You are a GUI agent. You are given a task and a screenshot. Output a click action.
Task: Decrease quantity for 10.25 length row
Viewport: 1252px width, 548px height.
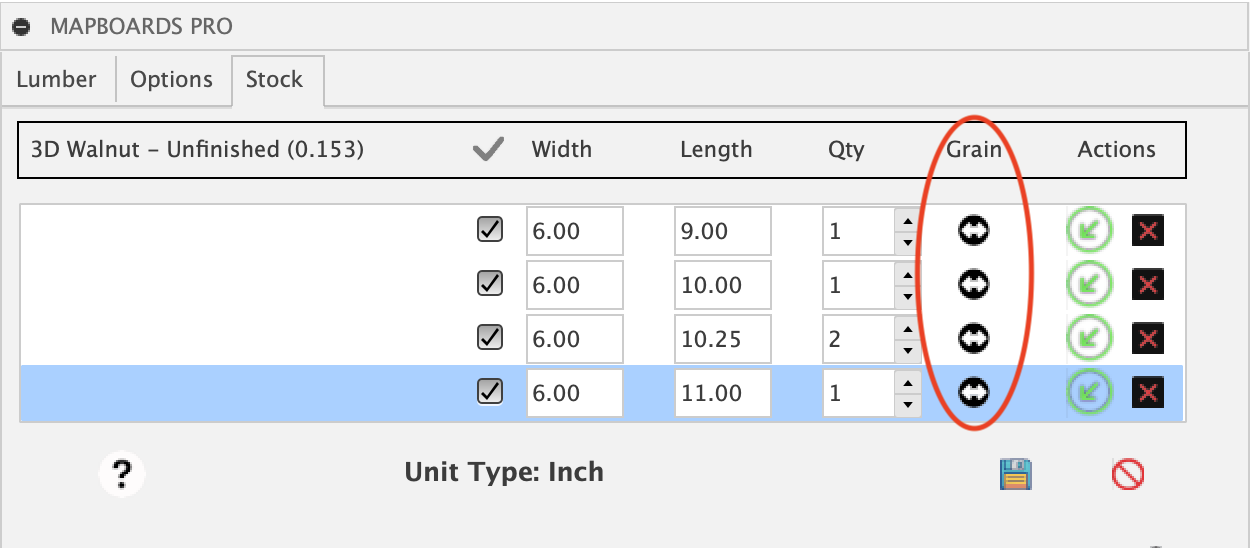click(907, 350)
